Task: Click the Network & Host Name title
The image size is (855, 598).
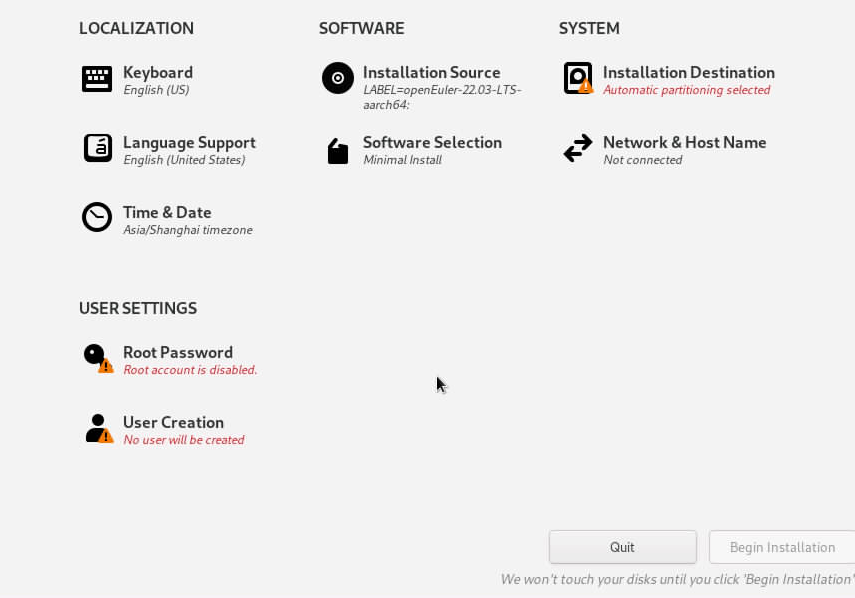Action: (x=684, y=142)
